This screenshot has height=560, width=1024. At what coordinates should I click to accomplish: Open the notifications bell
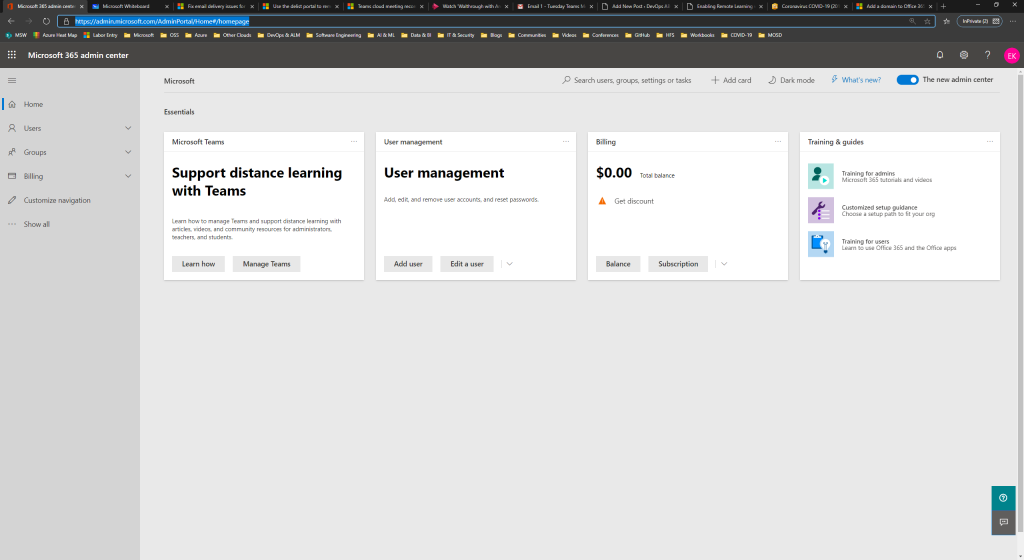click(940, 55)
